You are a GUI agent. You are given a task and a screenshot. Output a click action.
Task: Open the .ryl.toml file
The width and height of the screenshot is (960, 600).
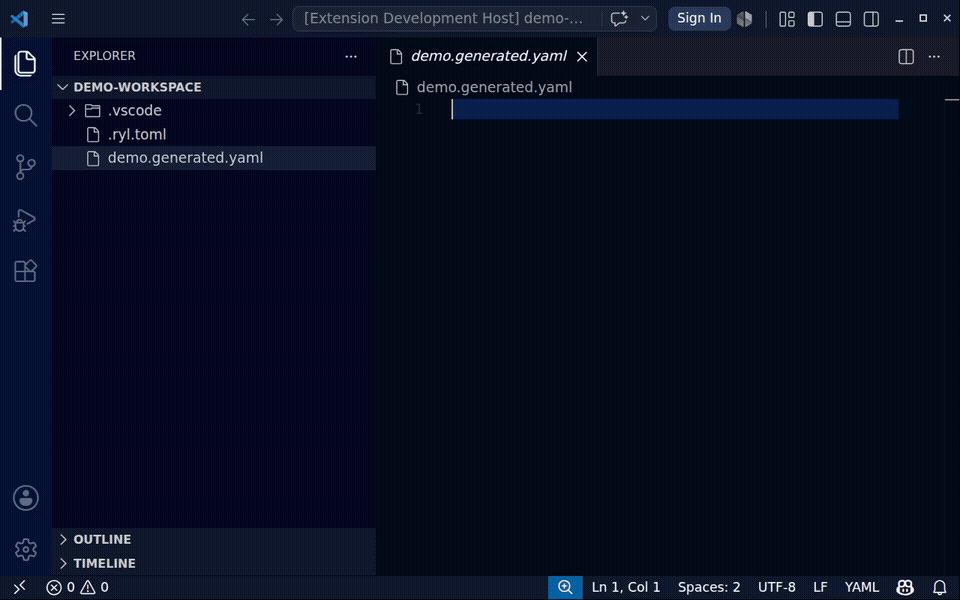pyautogui.click(x=214, y=134)
